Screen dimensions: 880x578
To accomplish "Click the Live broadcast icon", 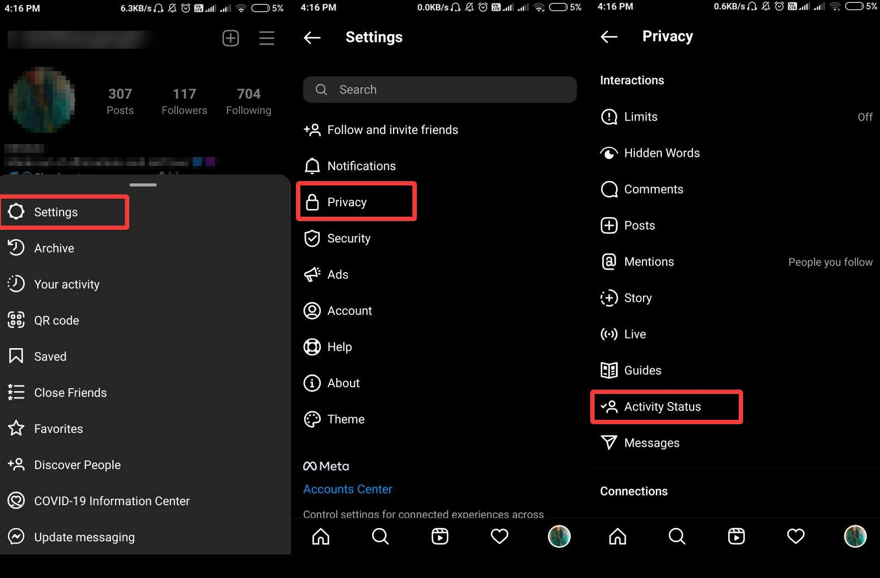I will pos(609,334).
